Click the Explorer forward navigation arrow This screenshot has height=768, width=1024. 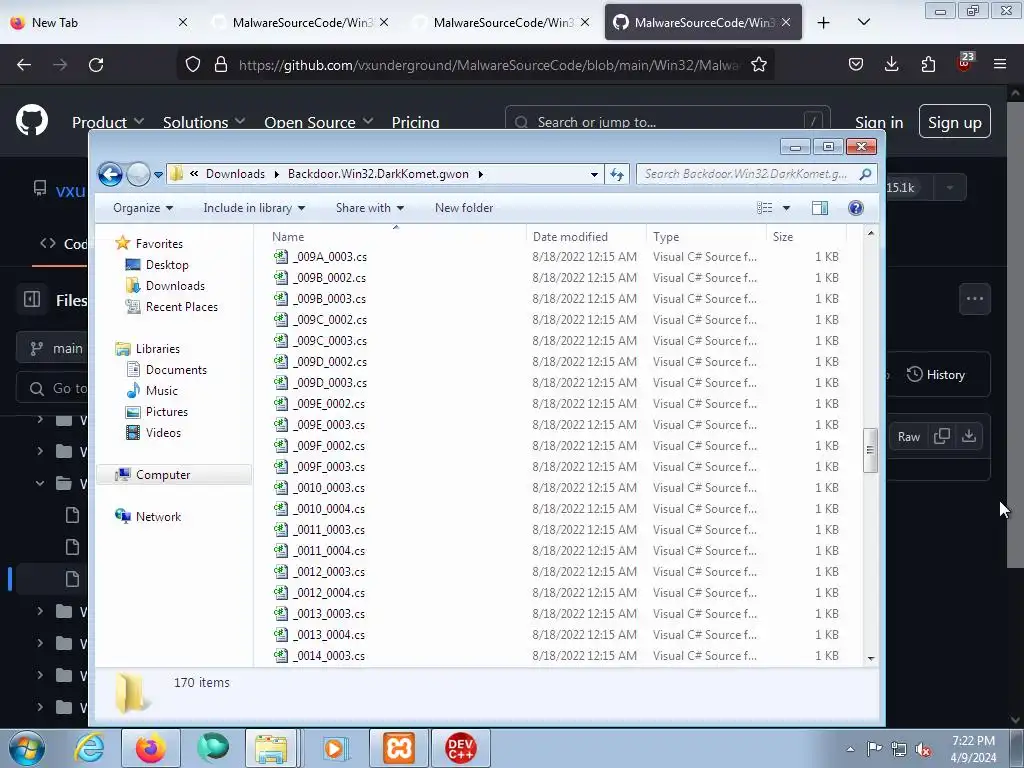[x=138, y=174]
